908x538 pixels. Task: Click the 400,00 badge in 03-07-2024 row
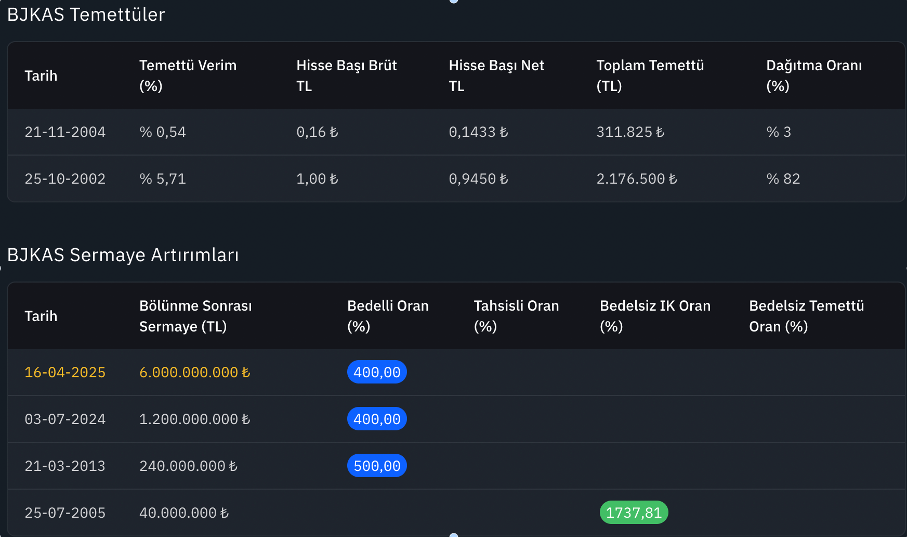(377, 419)
